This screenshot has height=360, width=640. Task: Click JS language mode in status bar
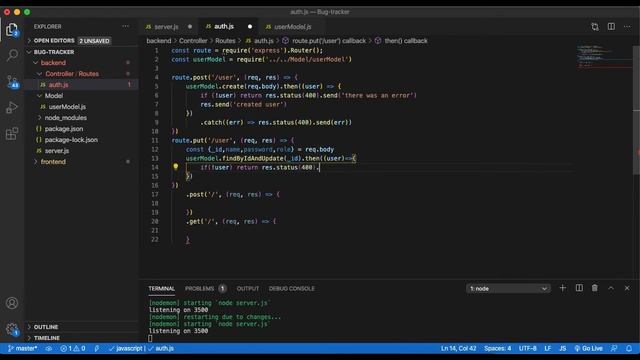pos(562,349)
